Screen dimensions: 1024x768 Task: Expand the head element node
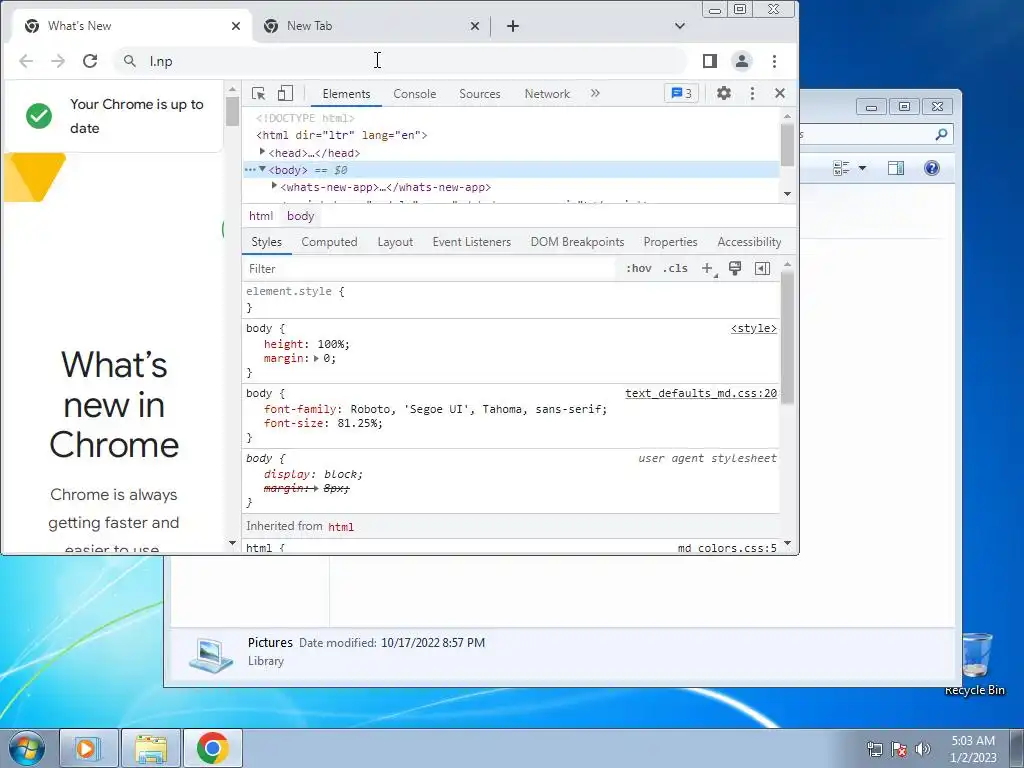click(263, 152)
